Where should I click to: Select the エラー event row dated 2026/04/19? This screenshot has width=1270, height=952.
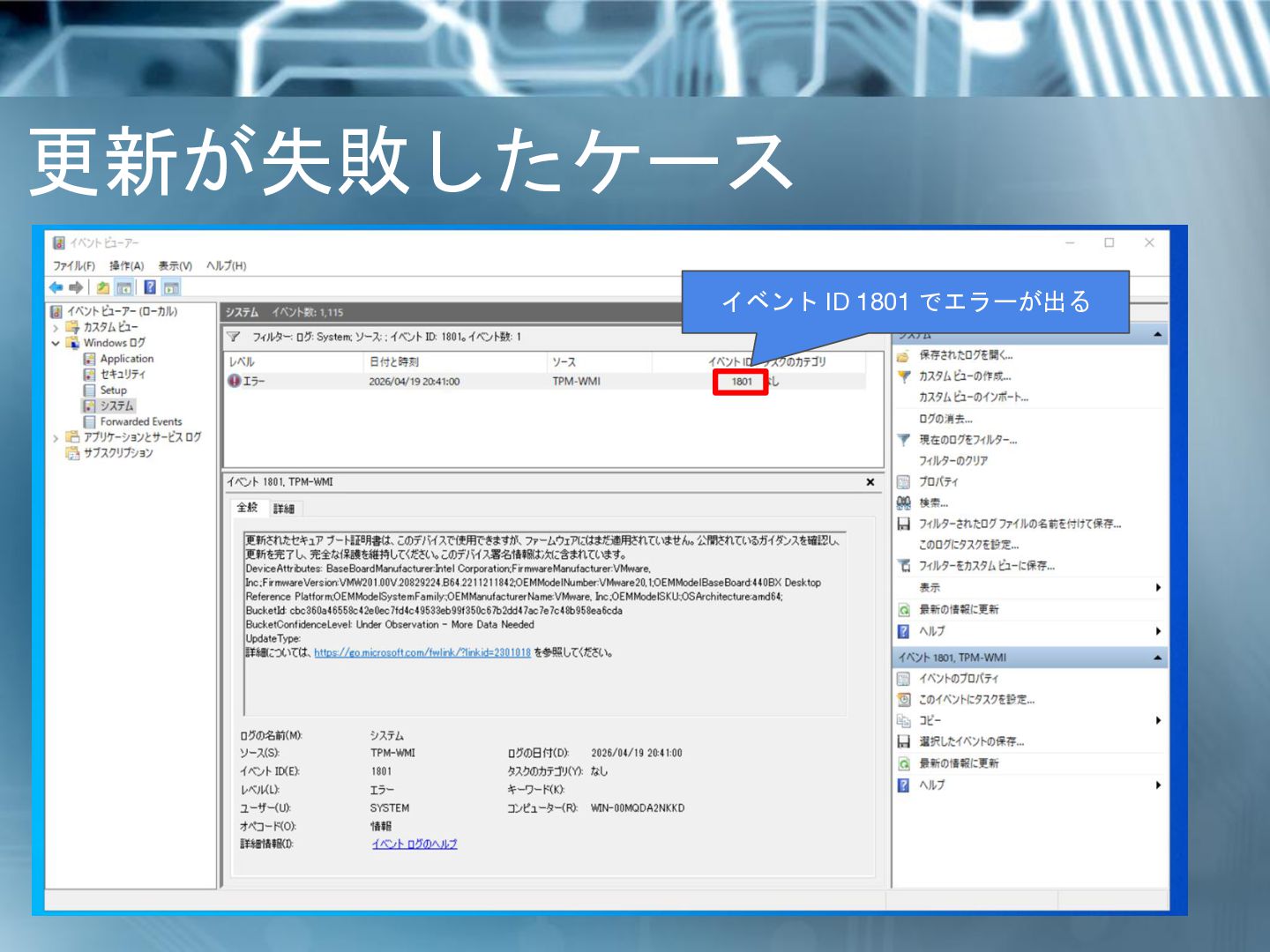click(545, 382)
